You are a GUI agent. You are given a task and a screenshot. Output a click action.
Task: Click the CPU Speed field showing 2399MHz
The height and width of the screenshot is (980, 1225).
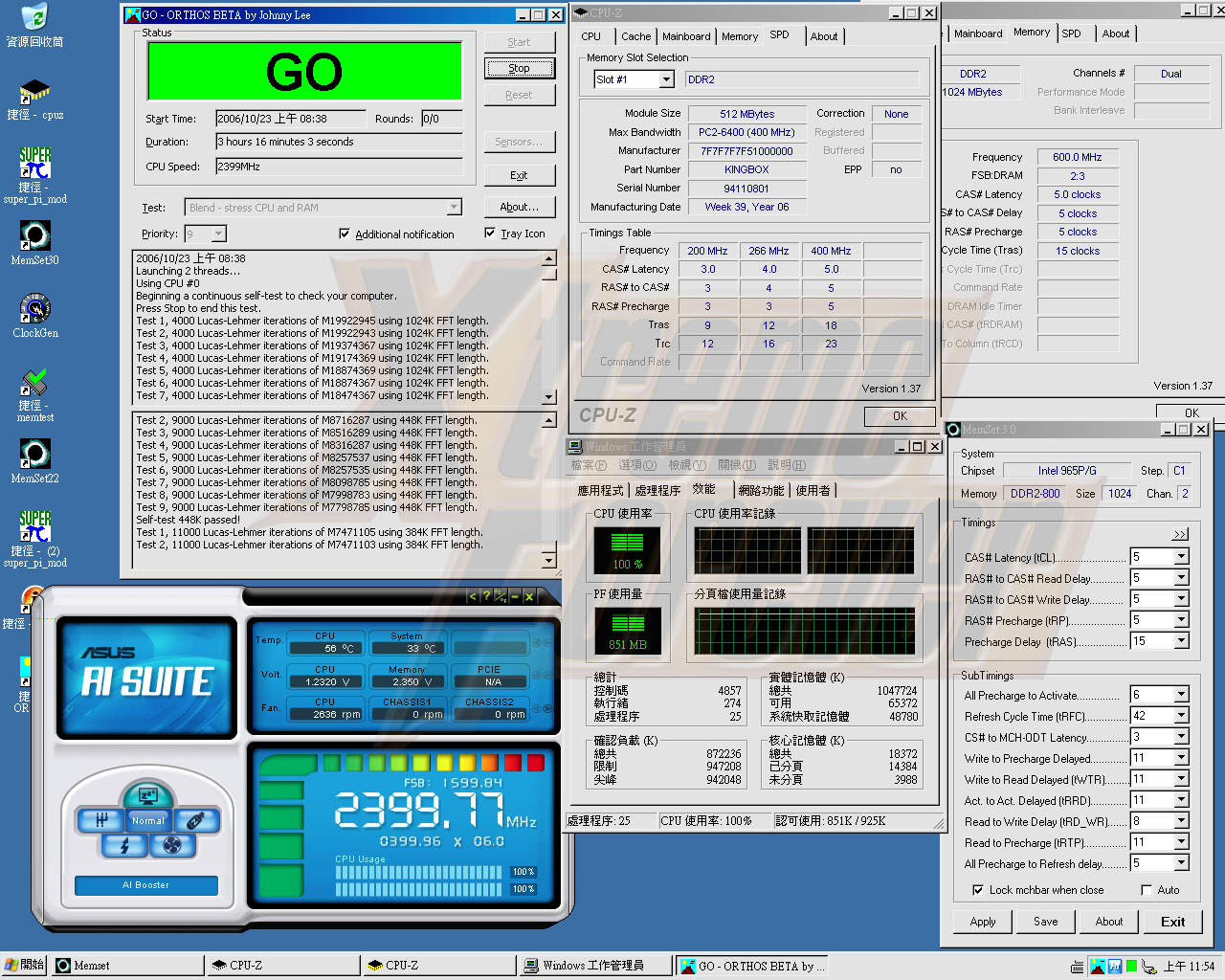click(x=339, y=167)
